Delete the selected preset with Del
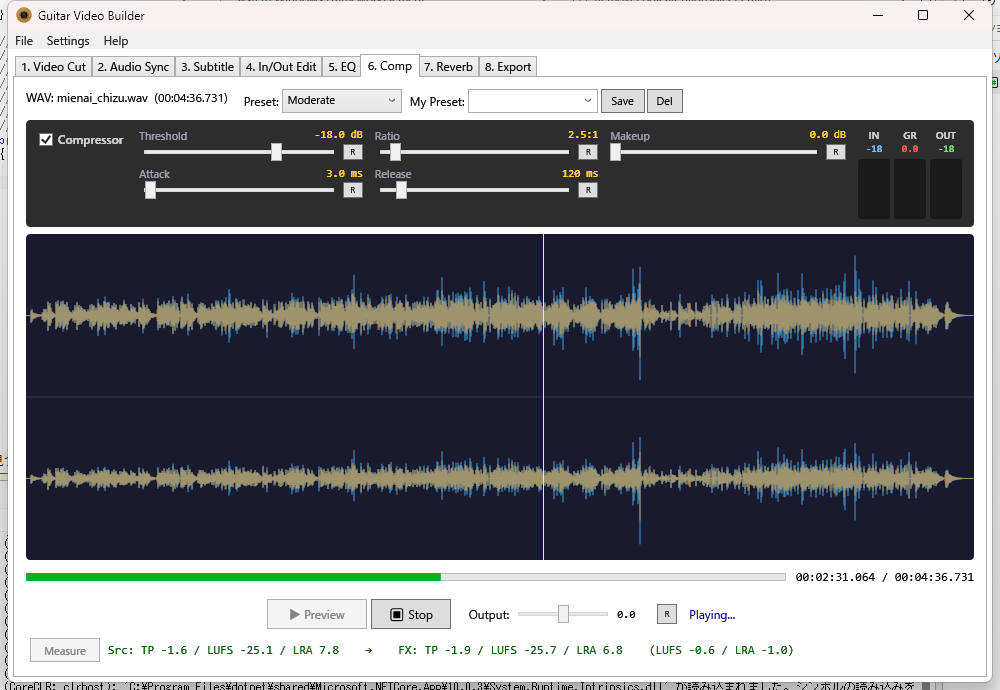1000x690 pixels. (664, 101)
